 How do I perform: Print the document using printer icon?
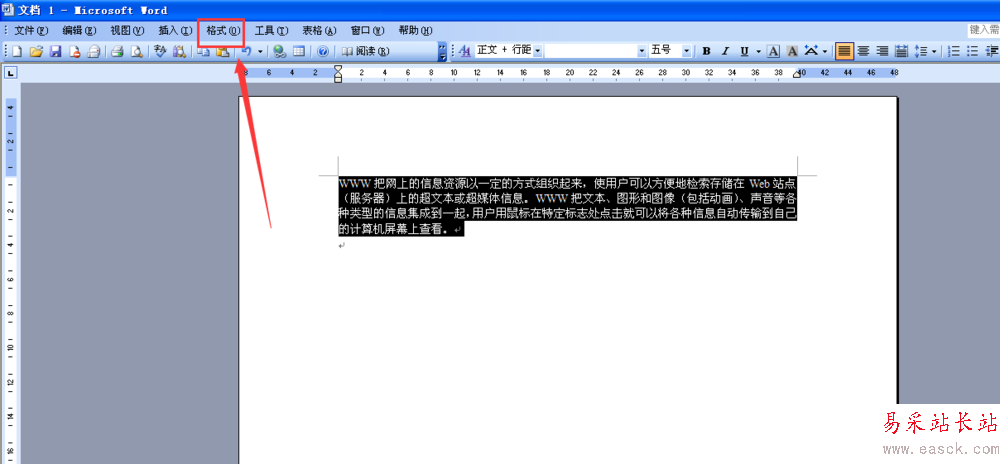117,52
